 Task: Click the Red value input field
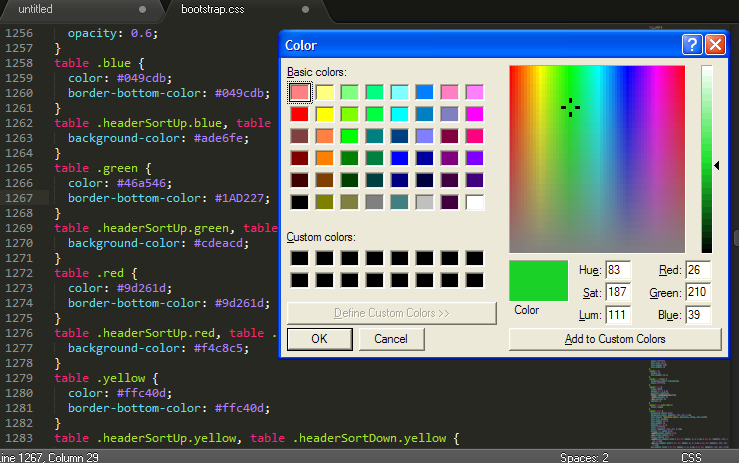point(698,271)
